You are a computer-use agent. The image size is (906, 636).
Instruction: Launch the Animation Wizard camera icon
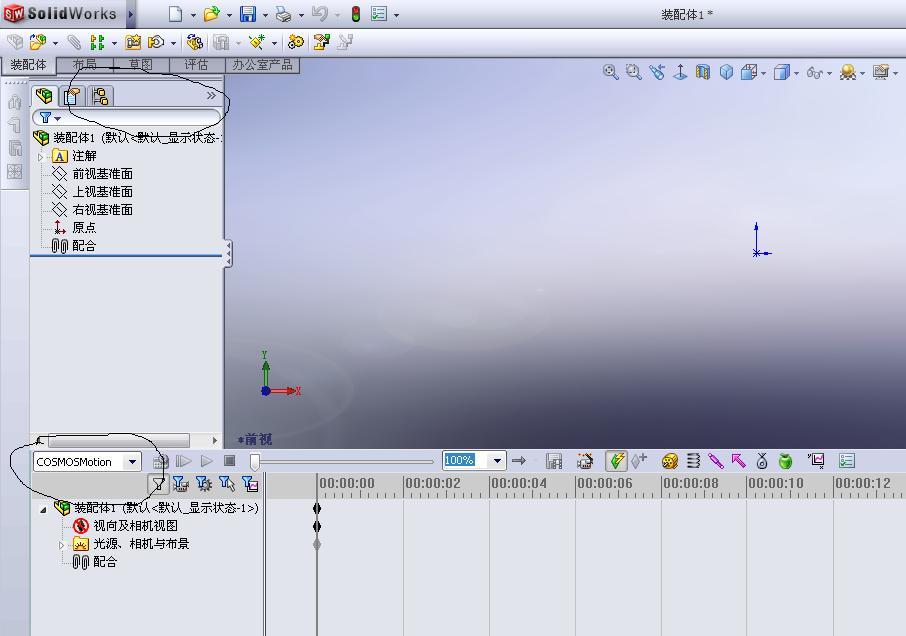click(585, 460)
